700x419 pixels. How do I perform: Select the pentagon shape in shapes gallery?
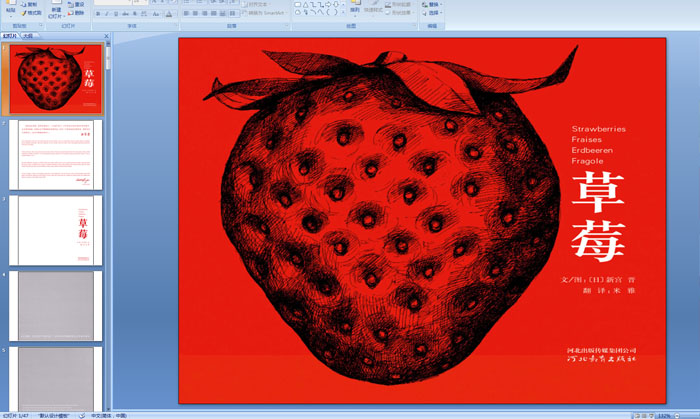pyautogui.click(x=298, y=12)
